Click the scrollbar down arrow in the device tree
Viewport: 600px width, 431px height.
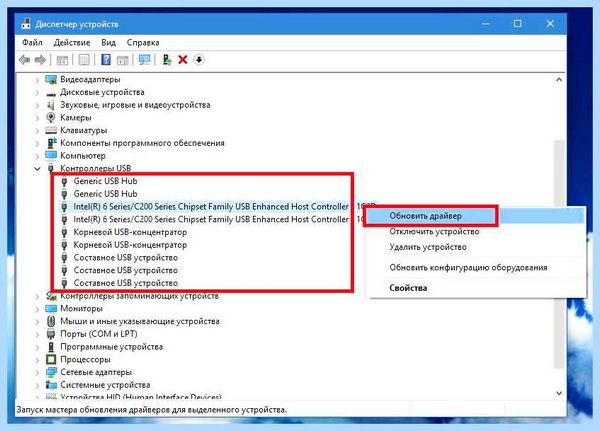click(x=559, y=393)
